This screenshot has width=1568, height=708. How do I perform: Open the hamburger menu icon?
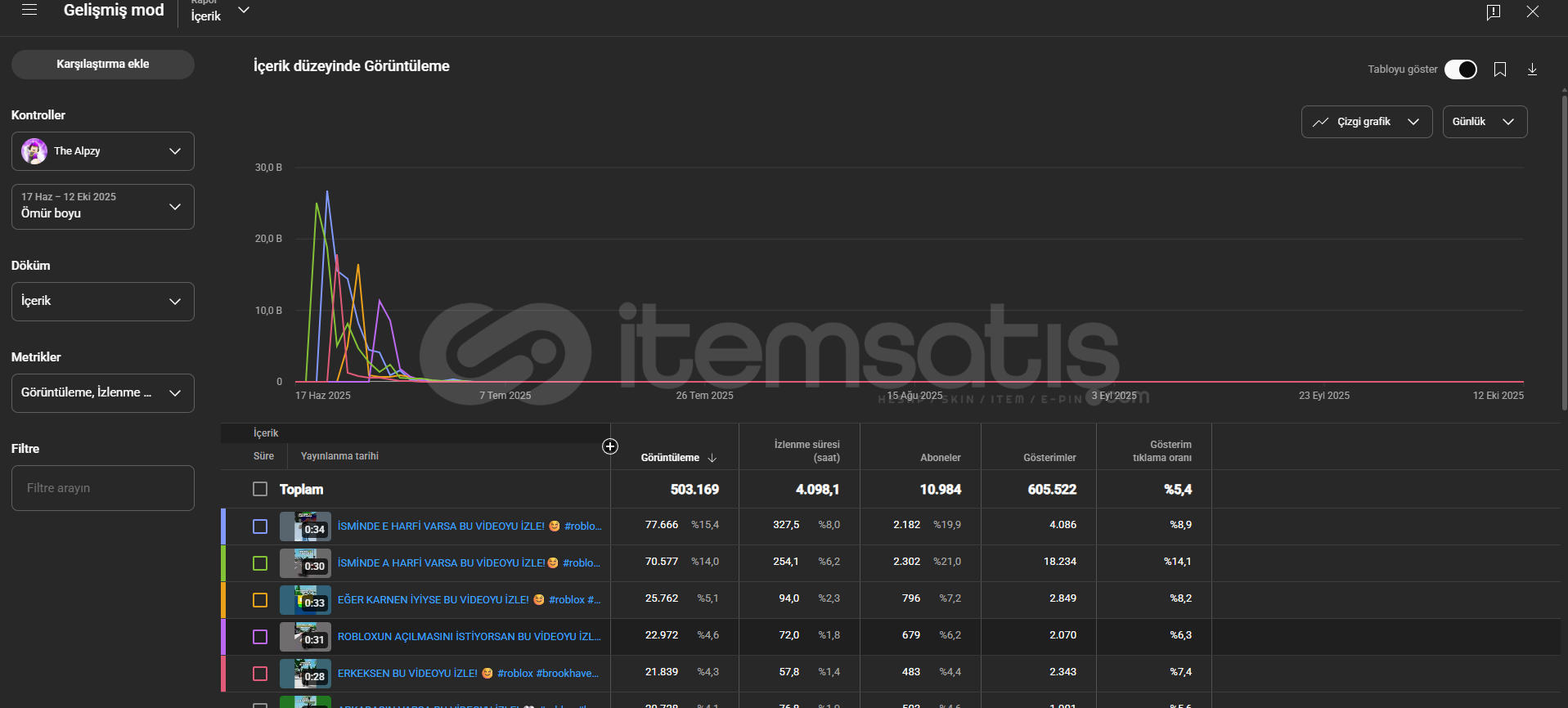(29, 11)
